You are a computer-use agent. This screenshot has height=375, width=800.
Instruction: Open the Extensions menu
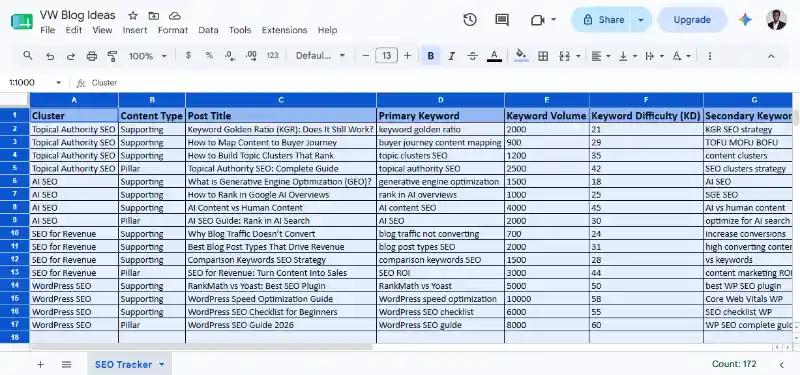pos(284,30)
